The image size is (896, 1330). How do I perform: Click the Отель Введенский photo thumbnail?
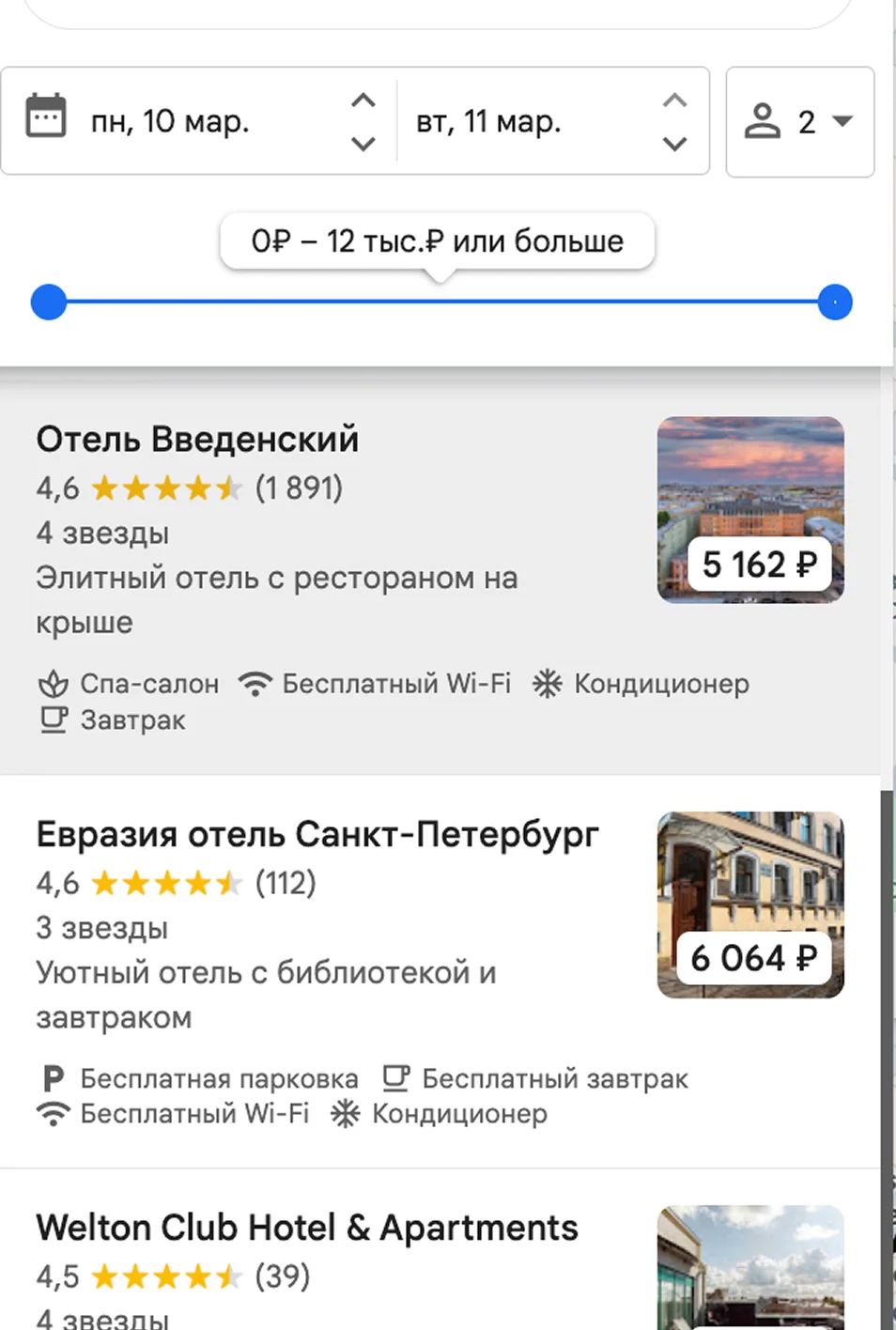click(x=750, y=509)
